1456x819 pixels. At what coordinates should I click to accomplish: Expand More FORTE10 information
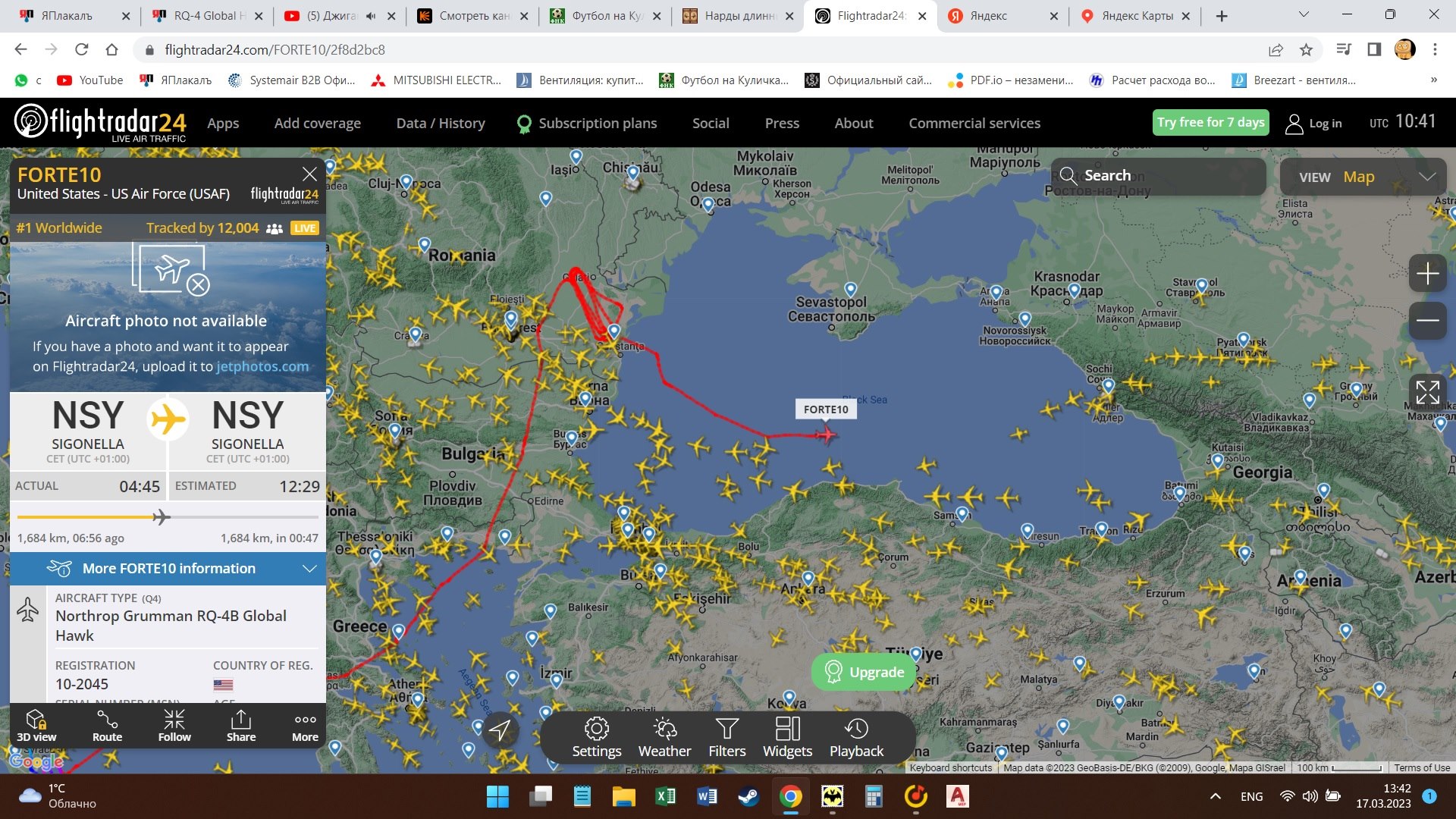click(x=168, y=569)
